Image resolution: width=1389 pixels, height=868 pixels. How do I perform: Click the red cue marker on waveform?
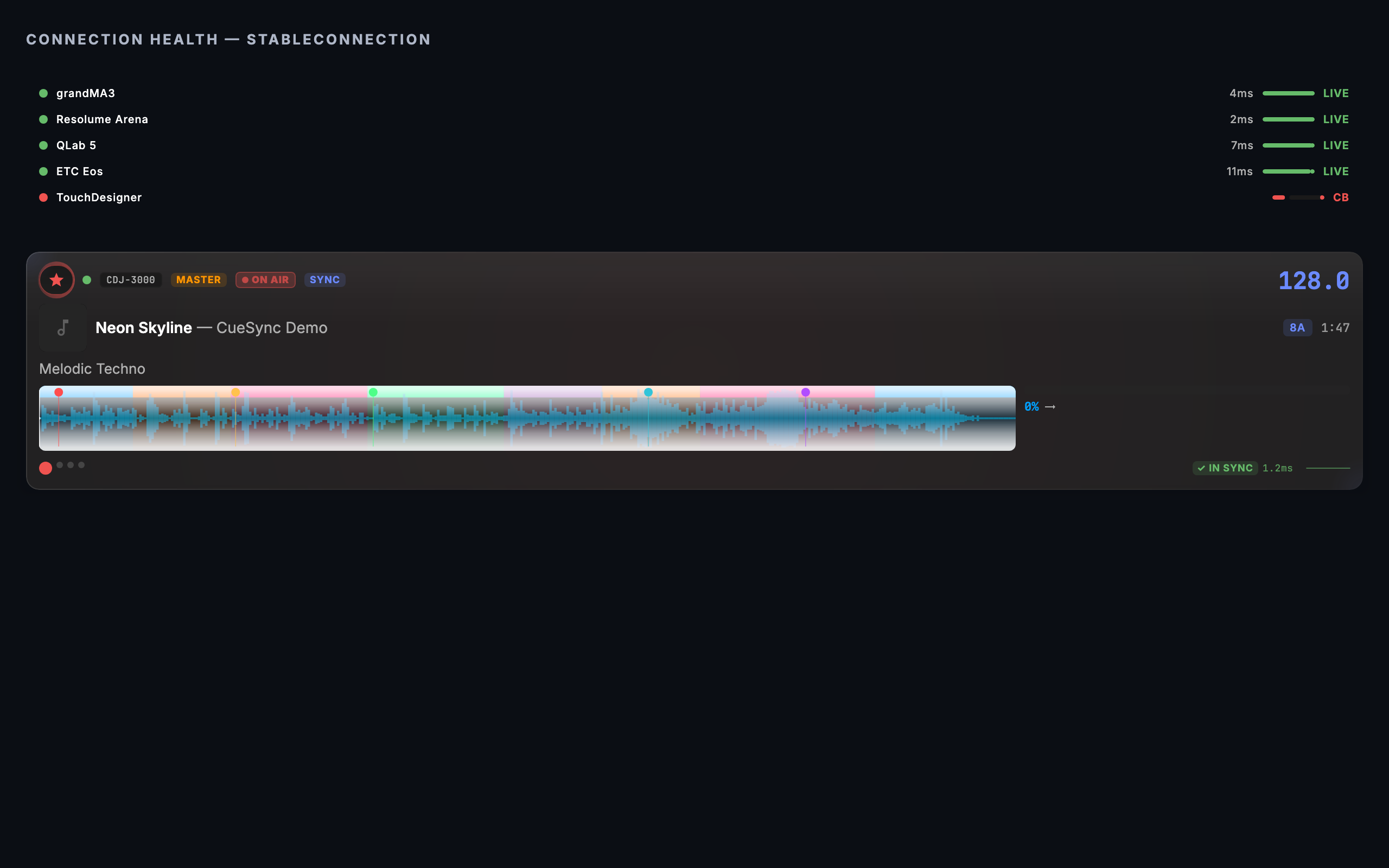tap(59, 393)
